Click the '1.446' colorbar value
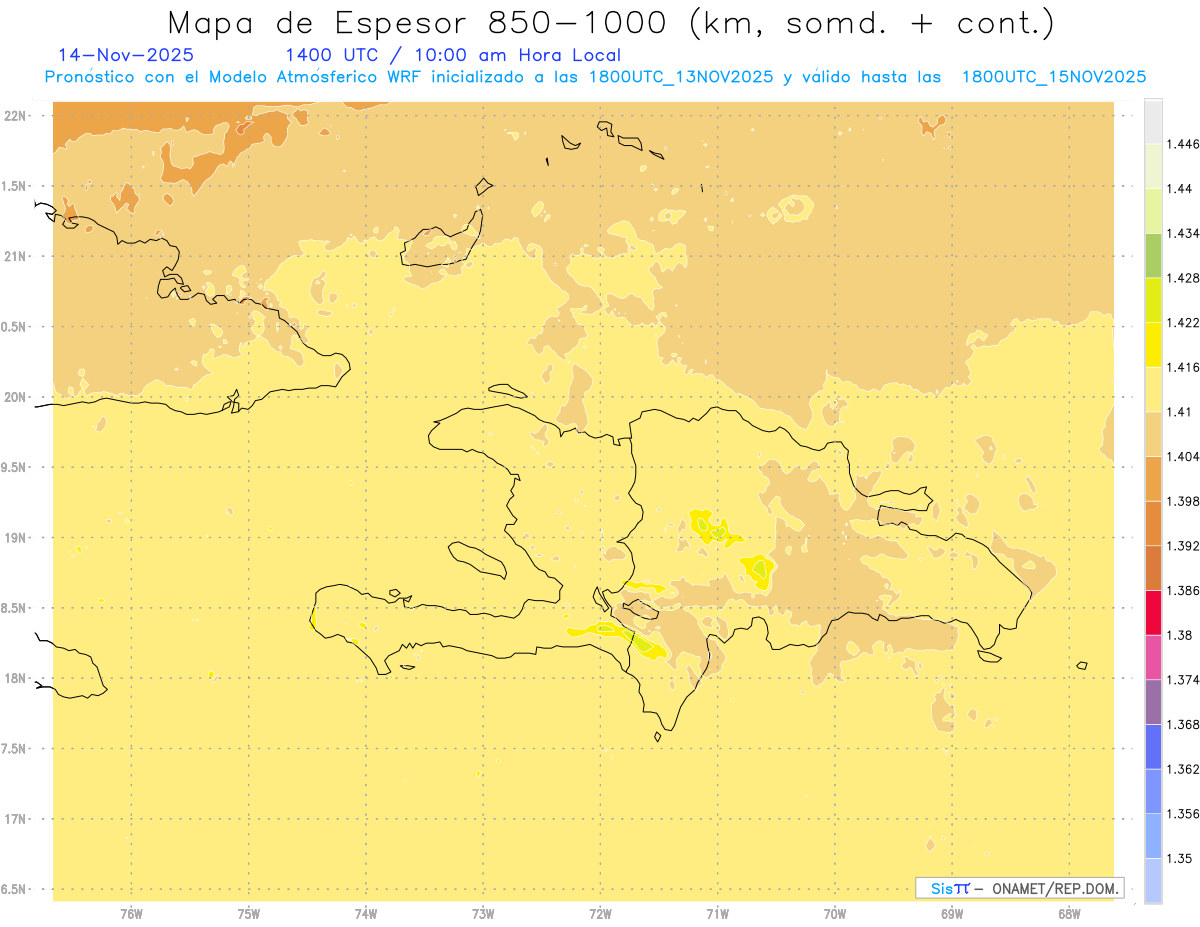The height and width of the screenshot is (927, 1200). 1182,144
